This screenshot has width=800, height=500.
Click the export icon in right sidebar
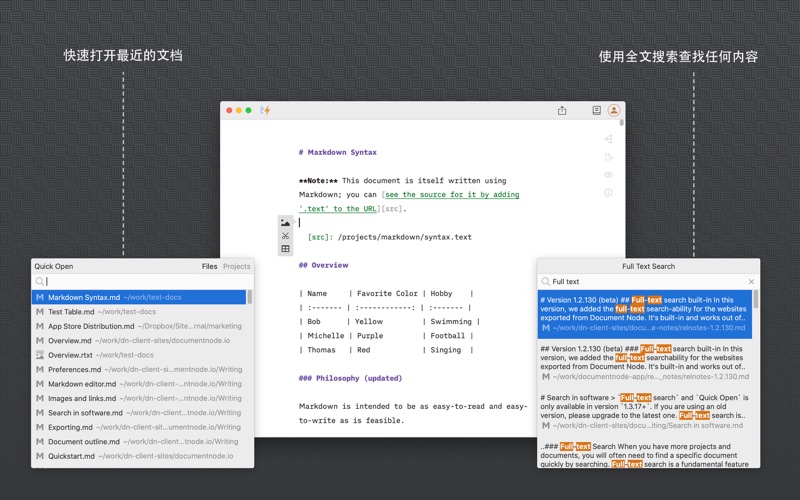click(608, 157)
